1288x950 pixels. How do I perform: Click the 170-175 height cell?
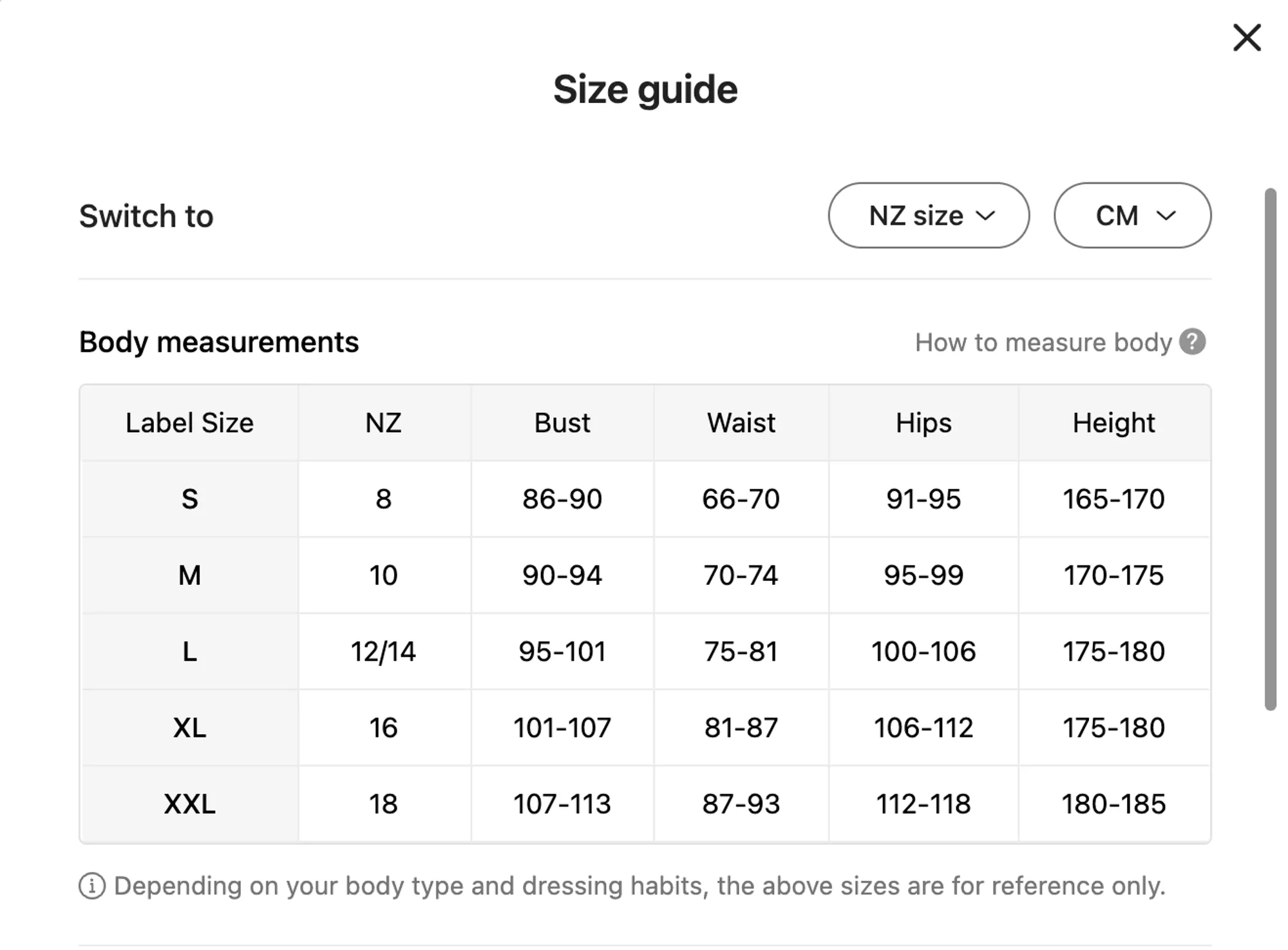coord(1113,575)
